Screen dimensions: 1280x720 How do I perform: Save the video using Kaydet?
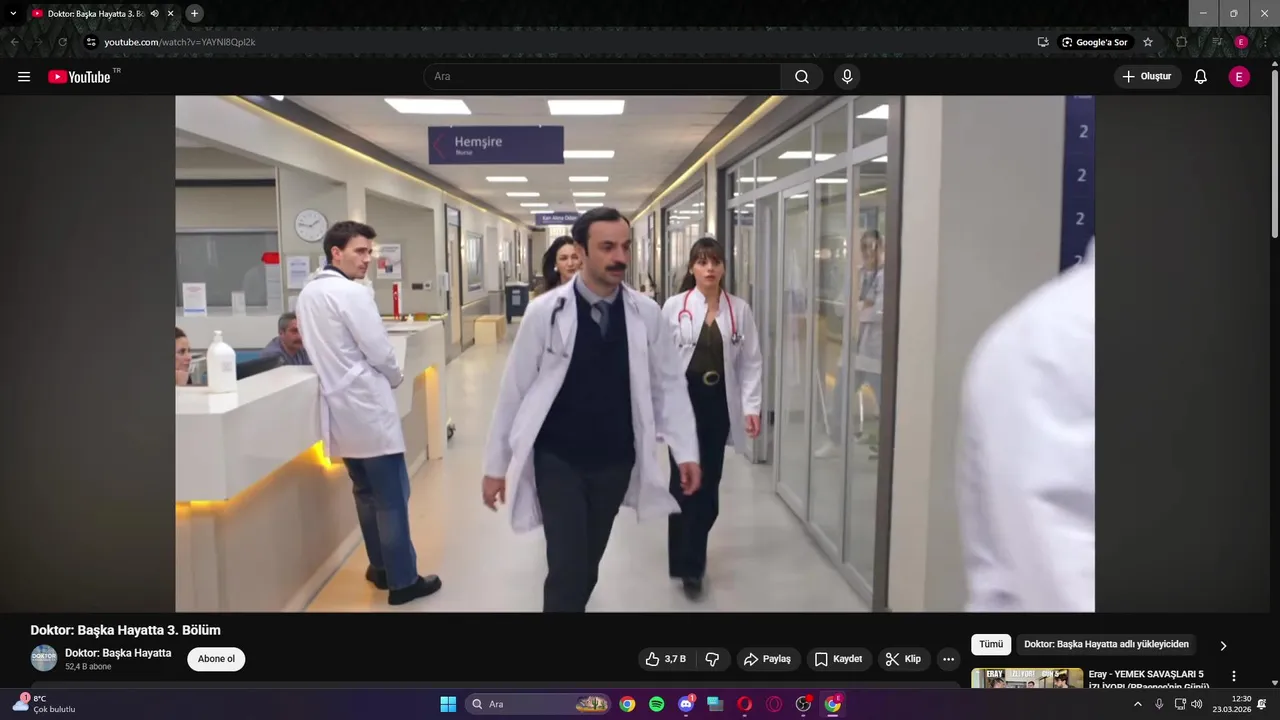[838, 659]
